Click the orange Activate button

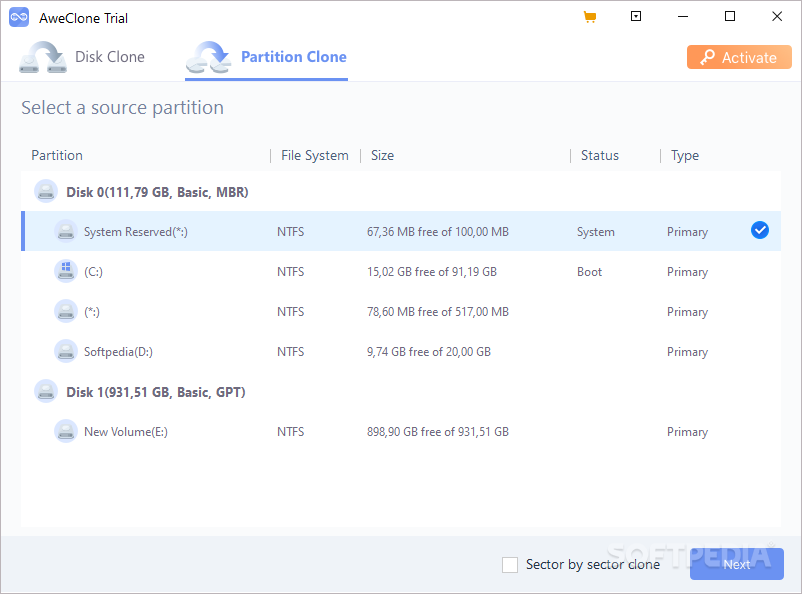739,57
